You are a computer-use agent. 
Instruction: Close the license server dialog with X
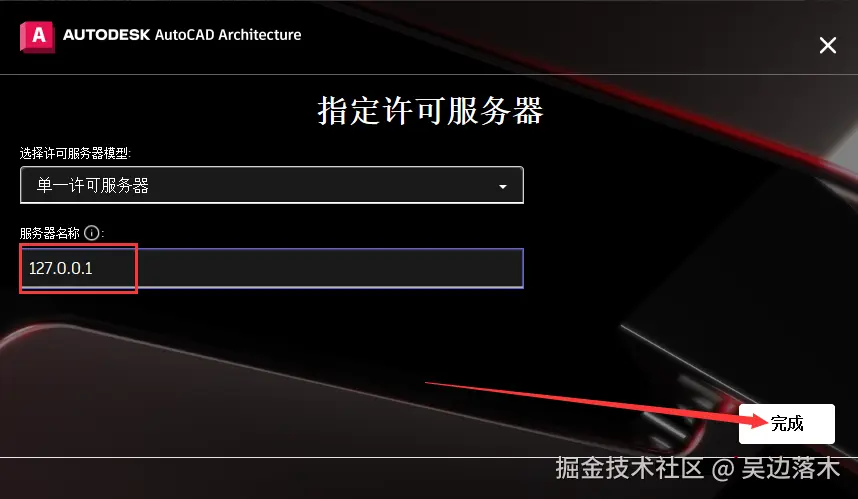828,45
